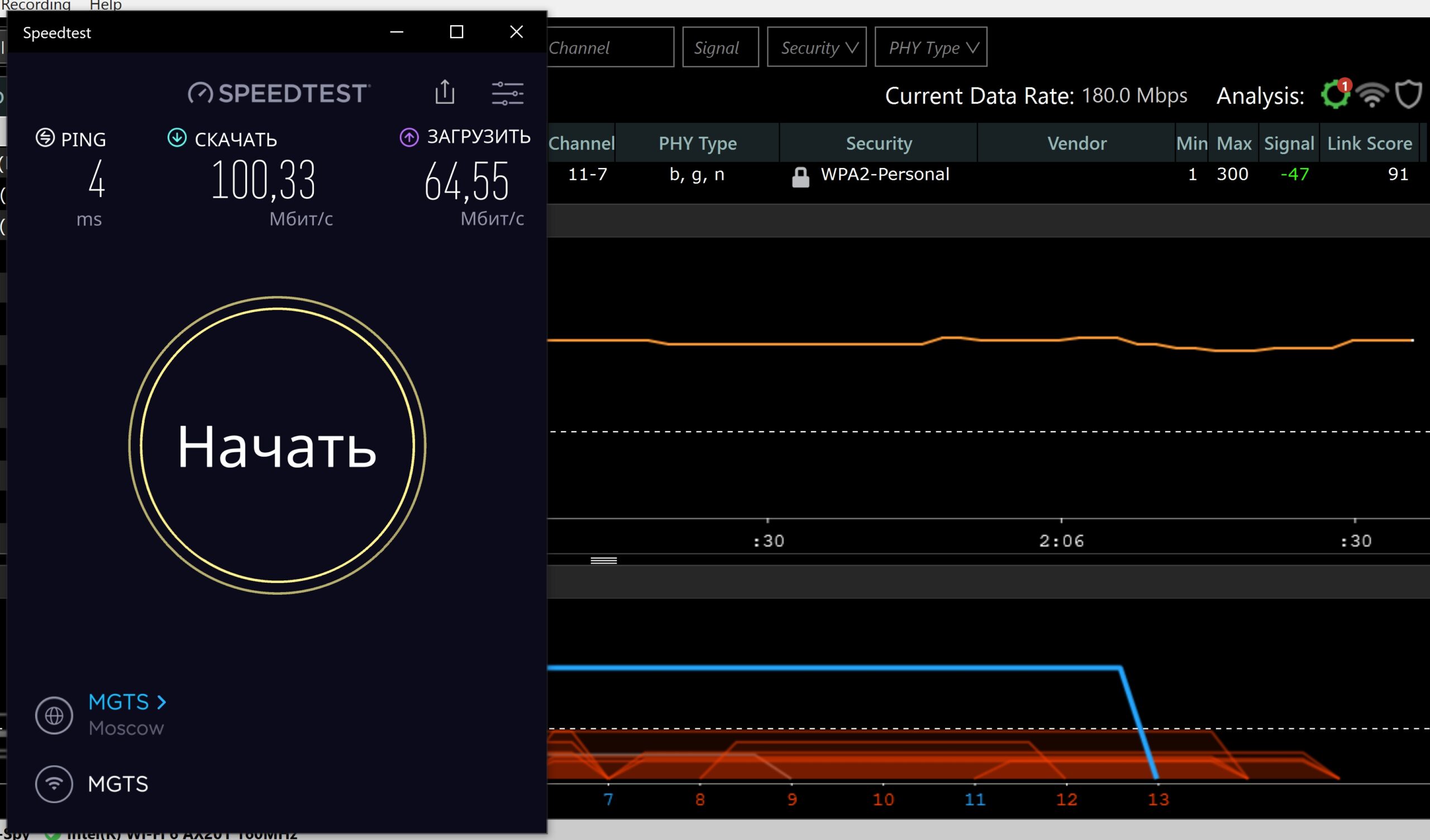Click the Signal filter field
This screenshot has width=1430, height=840.
[x=720, y=47]
